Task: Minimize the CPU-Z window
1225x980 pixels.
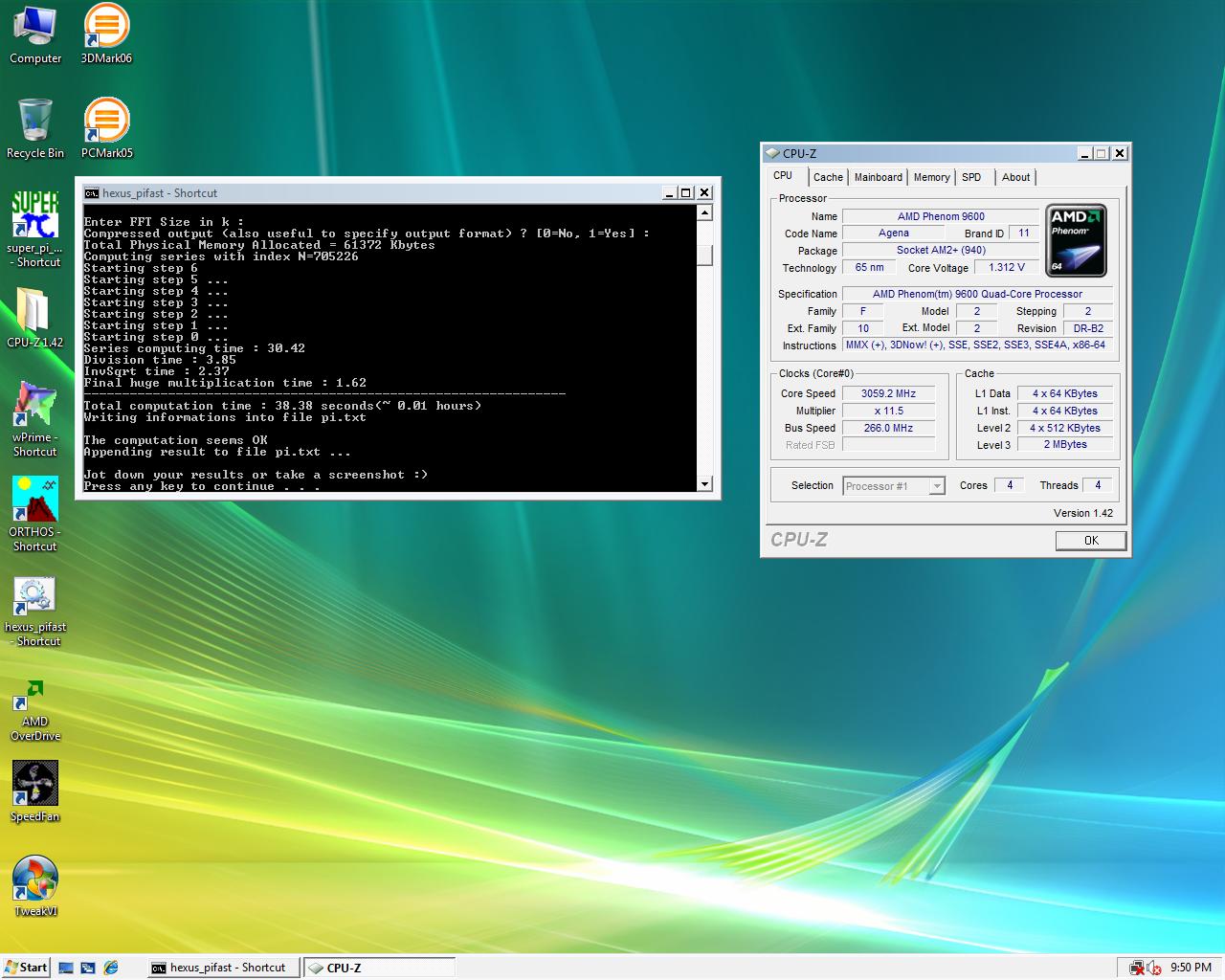Action: [1084, 153]
